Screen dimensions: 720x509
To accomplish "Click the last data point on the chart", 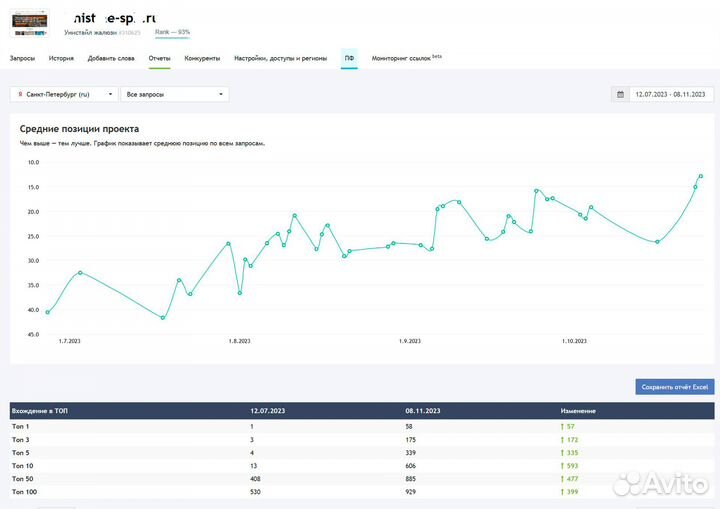I will point(701,176).
